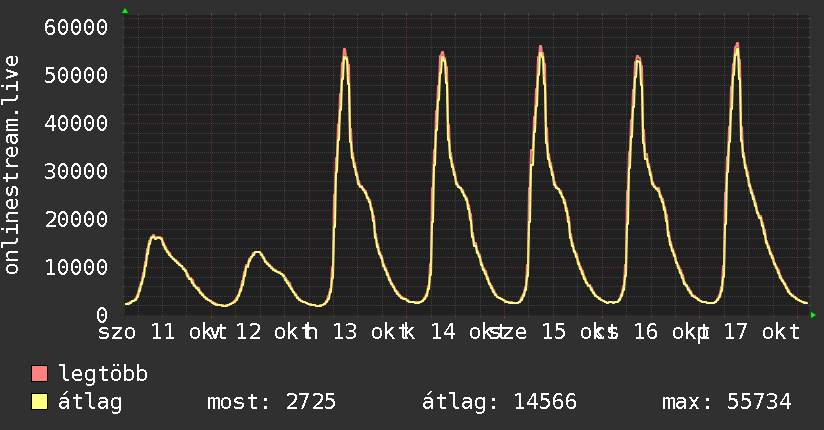This screenshot has width=824, height=430.
Task: Click the 'most: 2725' current value
Action: point(271,402)
